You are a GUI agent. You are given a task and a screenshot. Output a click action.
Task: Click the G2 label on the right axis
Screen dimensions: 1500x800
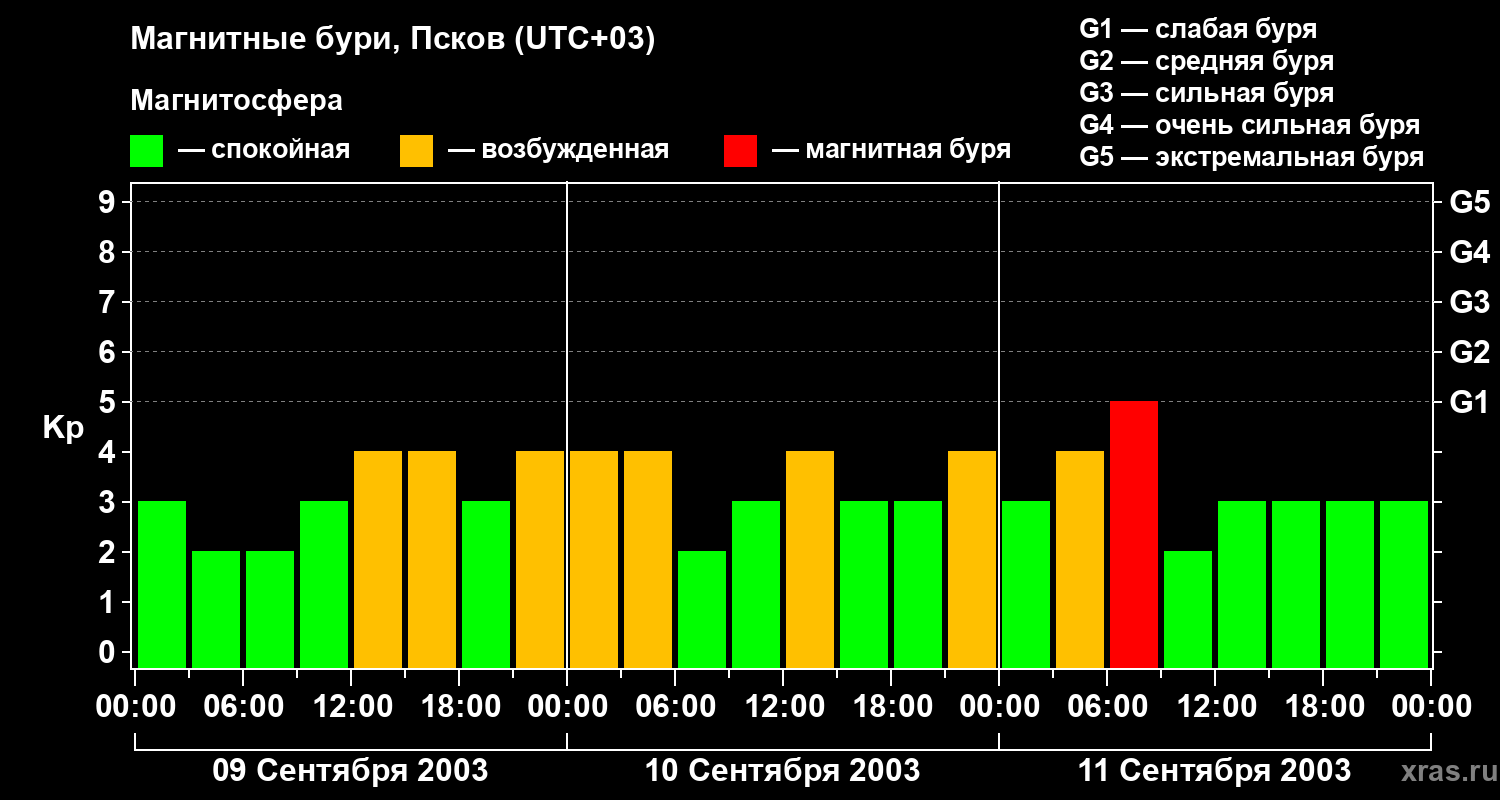click(x=1469, y=352)
